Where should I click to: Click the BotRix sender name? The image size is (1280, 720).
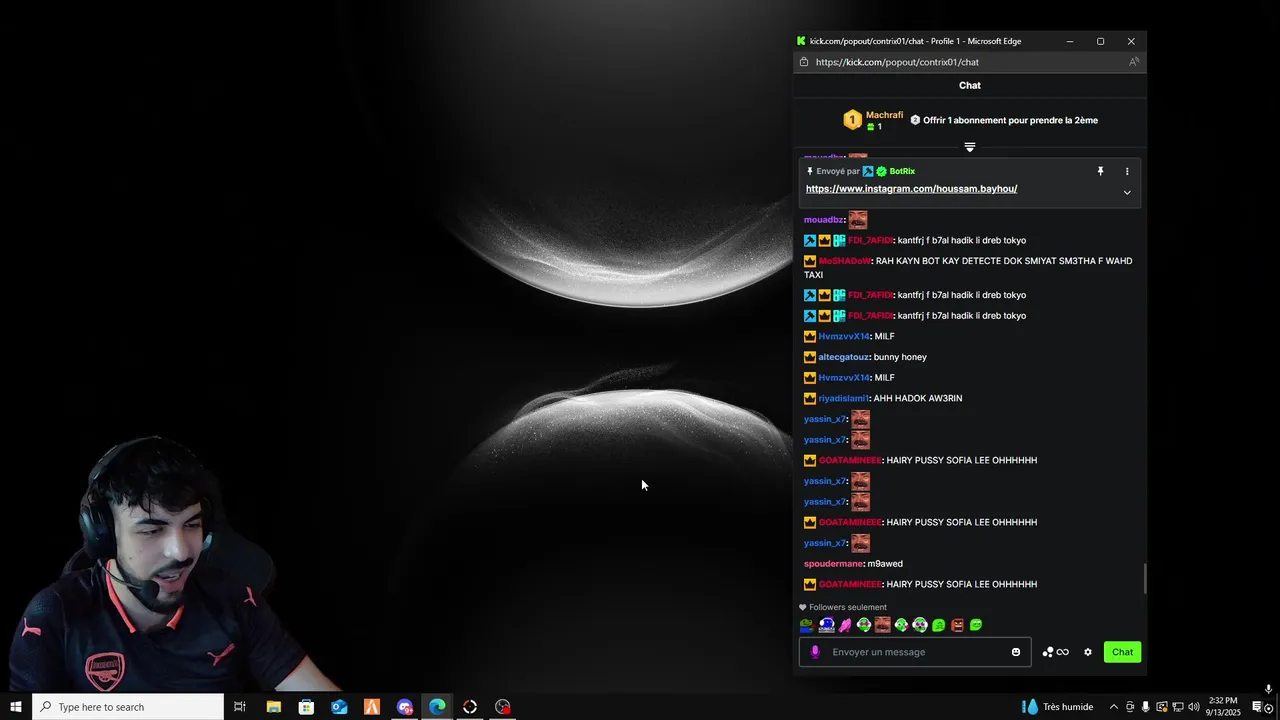tap(902, 171)
